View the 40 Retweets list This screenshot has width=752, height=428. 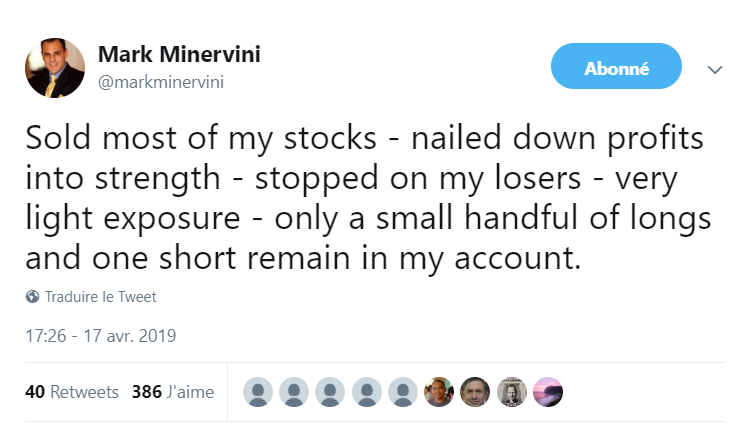click(x=71, y=392)
